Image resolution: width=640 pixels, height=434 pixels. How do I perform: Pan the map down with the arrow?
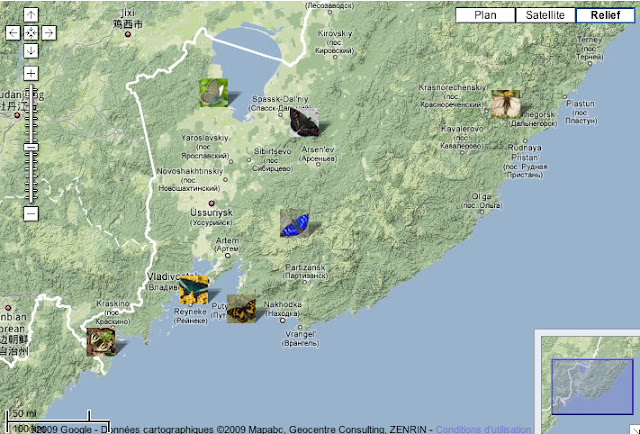(x=31, y=51)
